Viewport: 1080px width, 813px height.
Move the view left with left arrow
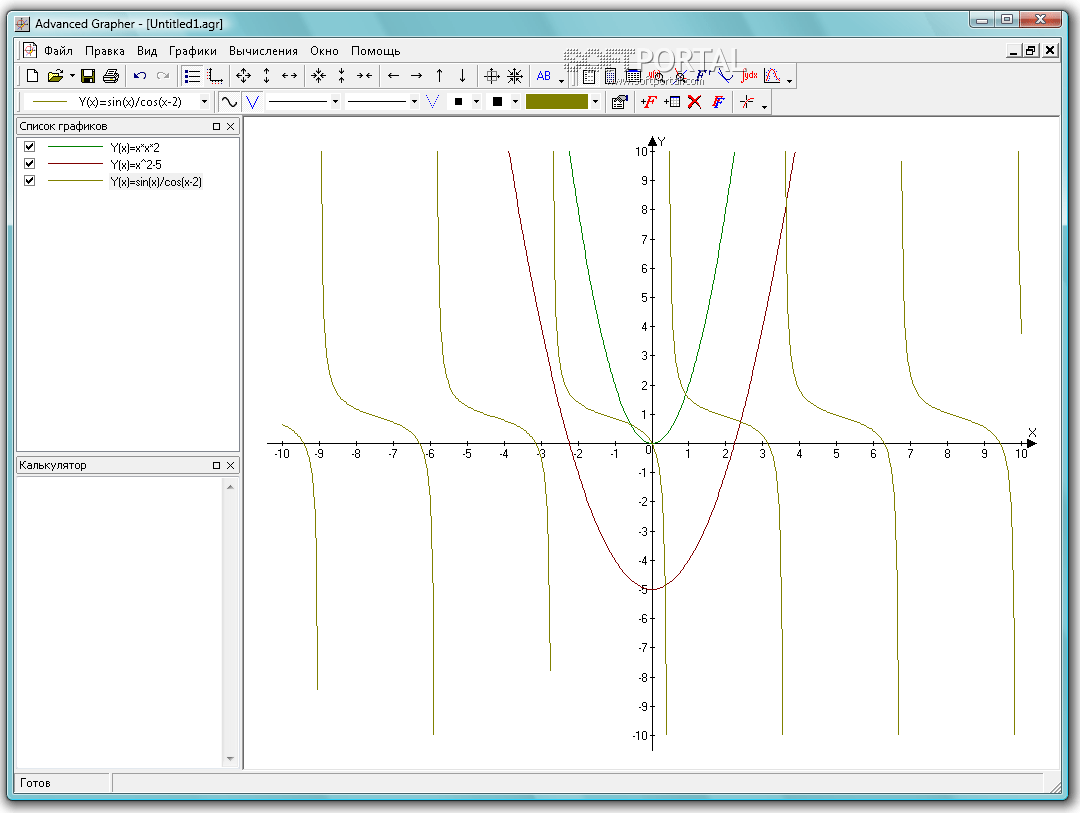393,76
